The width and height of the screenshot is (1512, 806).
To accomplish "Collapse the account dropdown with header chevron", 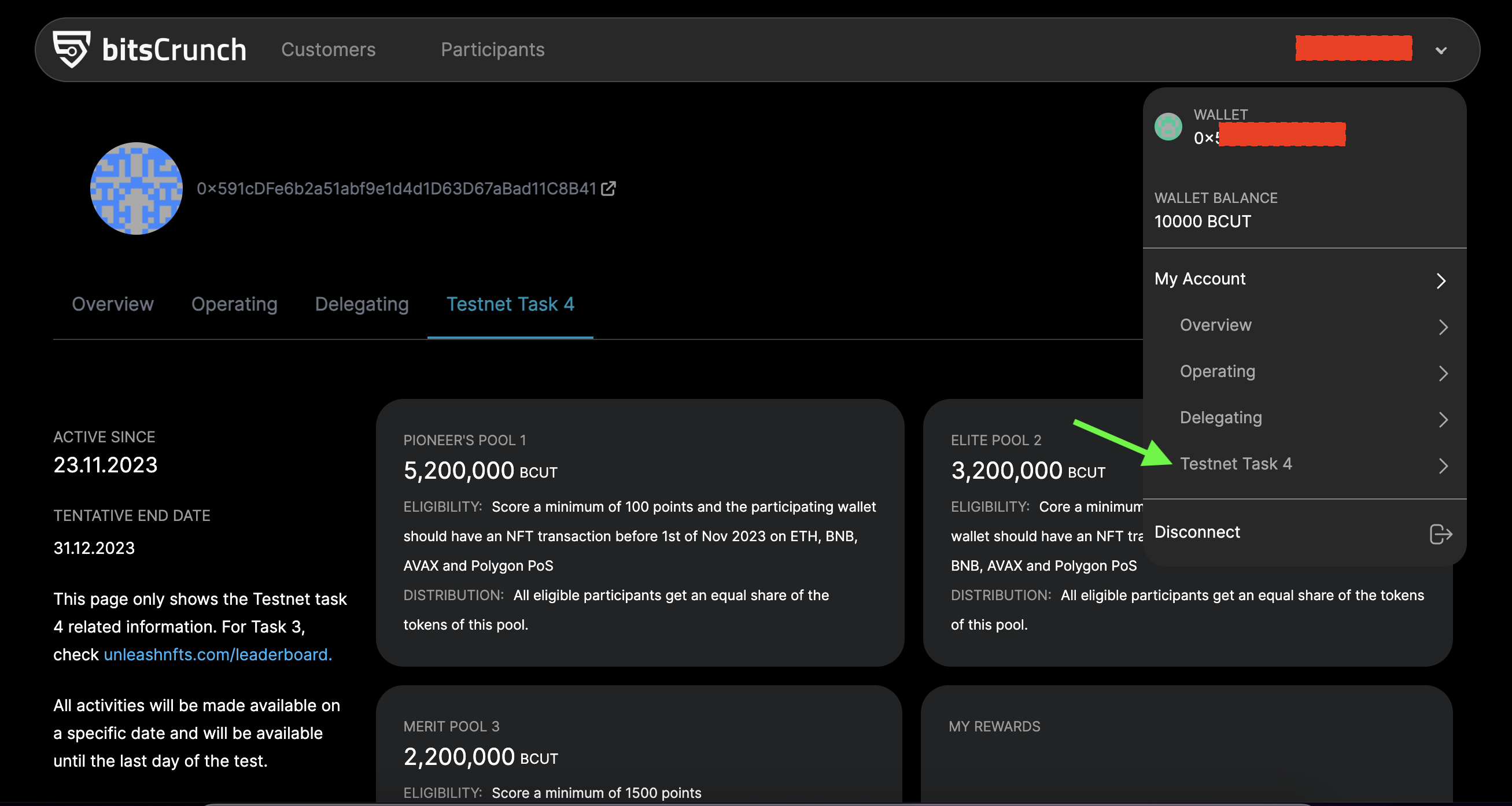I will click(x=1441, y=50).
